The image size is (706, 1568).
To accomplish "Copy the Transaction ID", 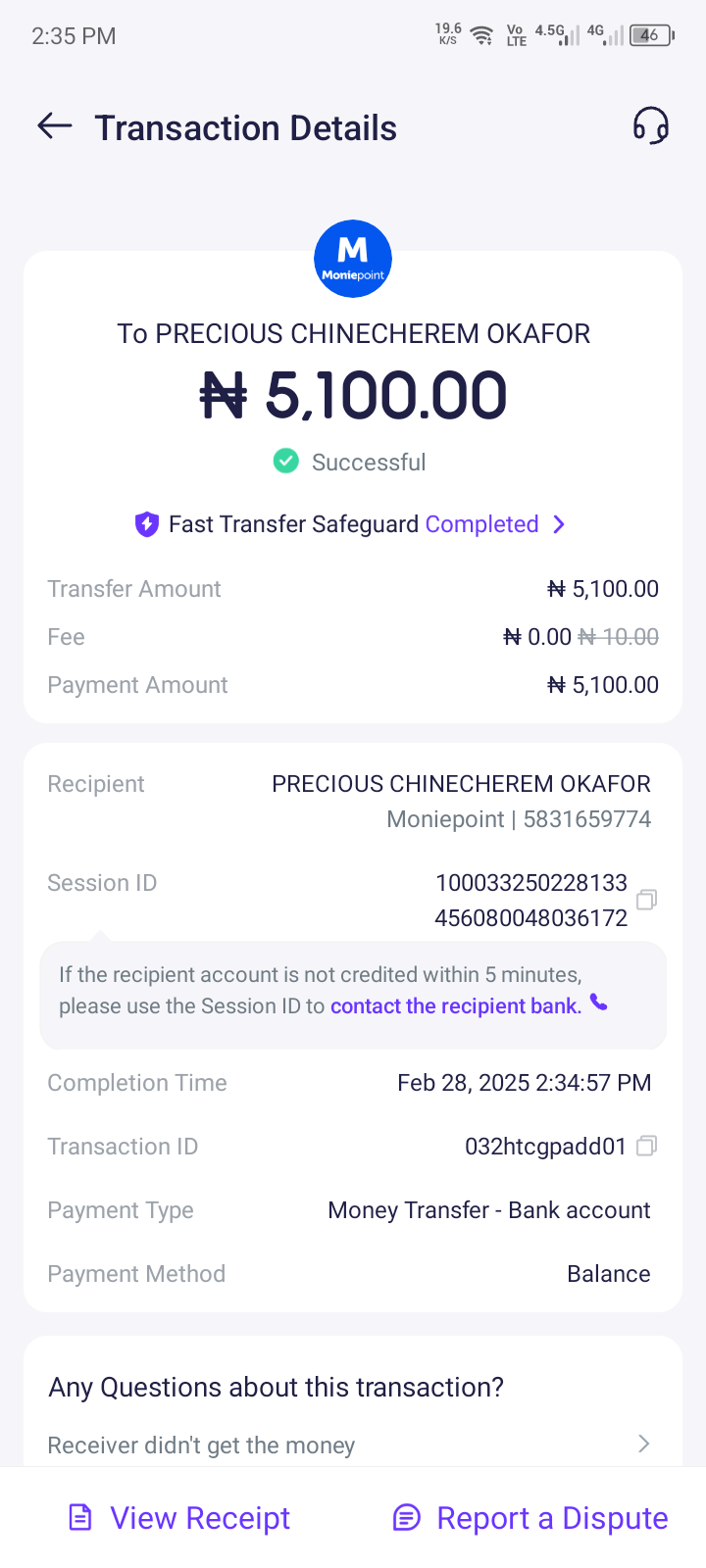I will (646, 1146).
